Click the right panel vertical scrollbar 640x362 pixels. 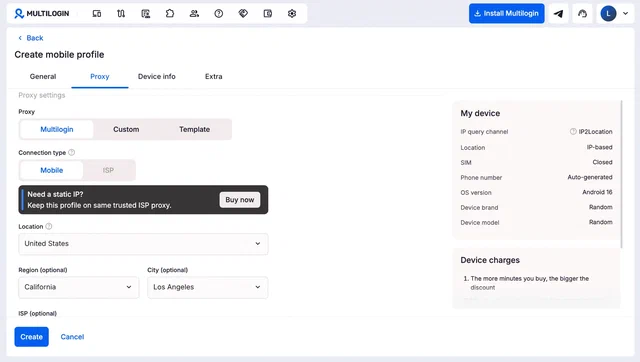[x=622, y=174]
